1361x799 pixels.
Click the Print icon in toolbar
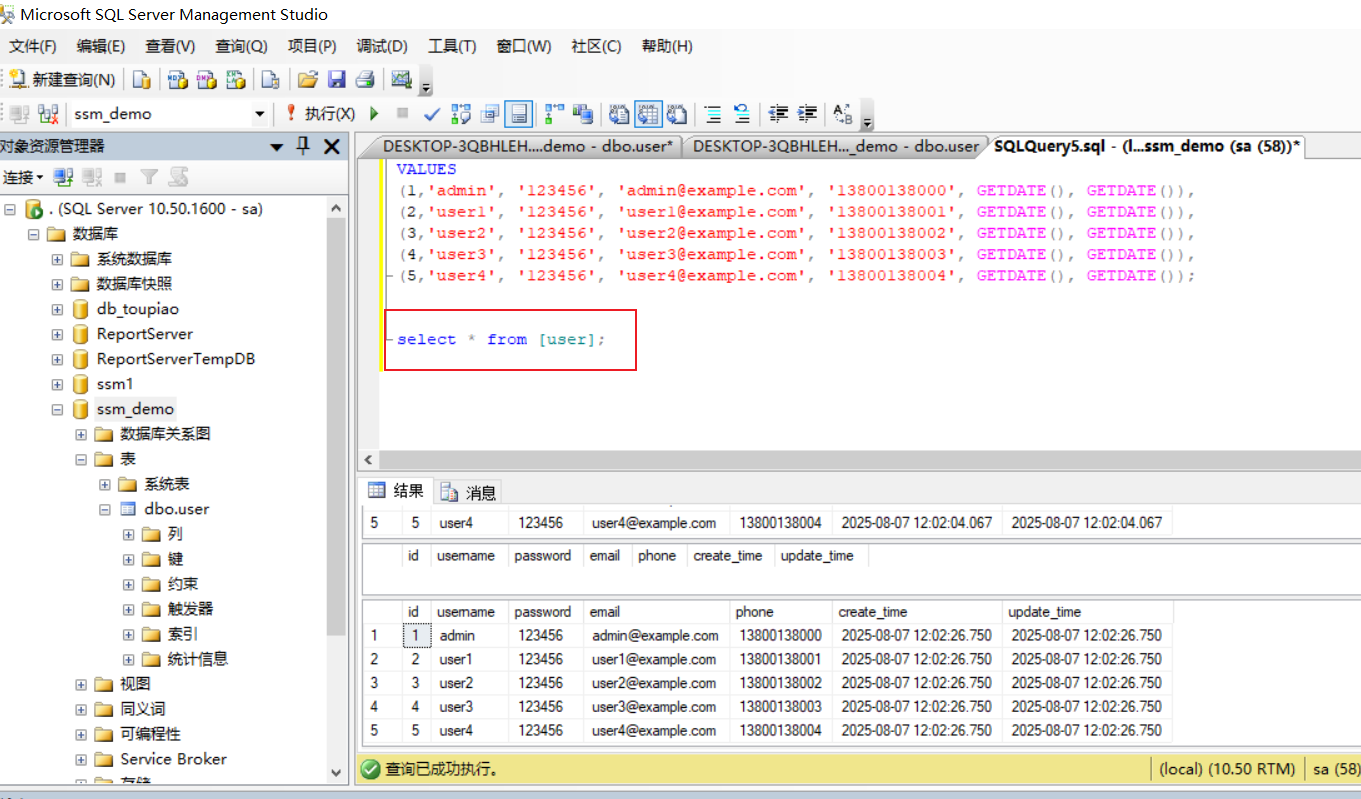(365, 80)
